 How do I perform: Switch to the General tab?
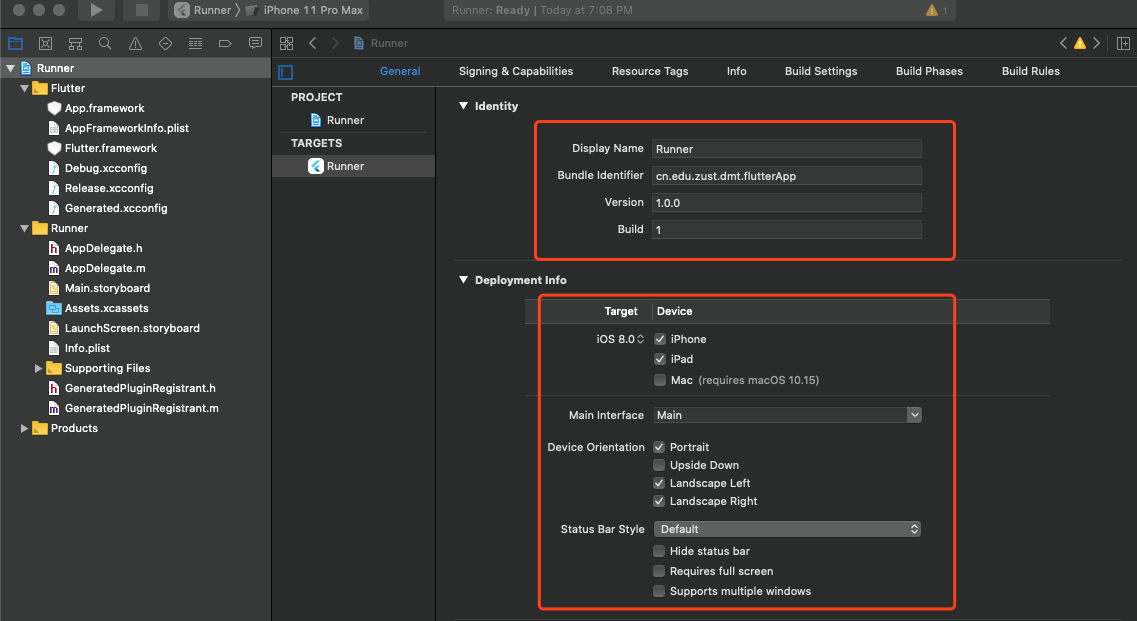pyautogui.click(x=400, y=71)
